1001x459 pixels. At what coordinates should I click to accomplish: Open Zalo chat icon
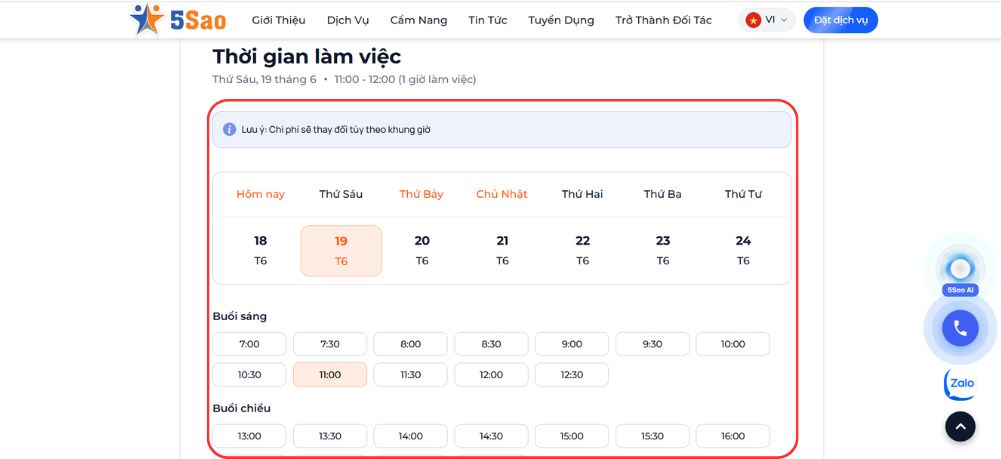960,384
